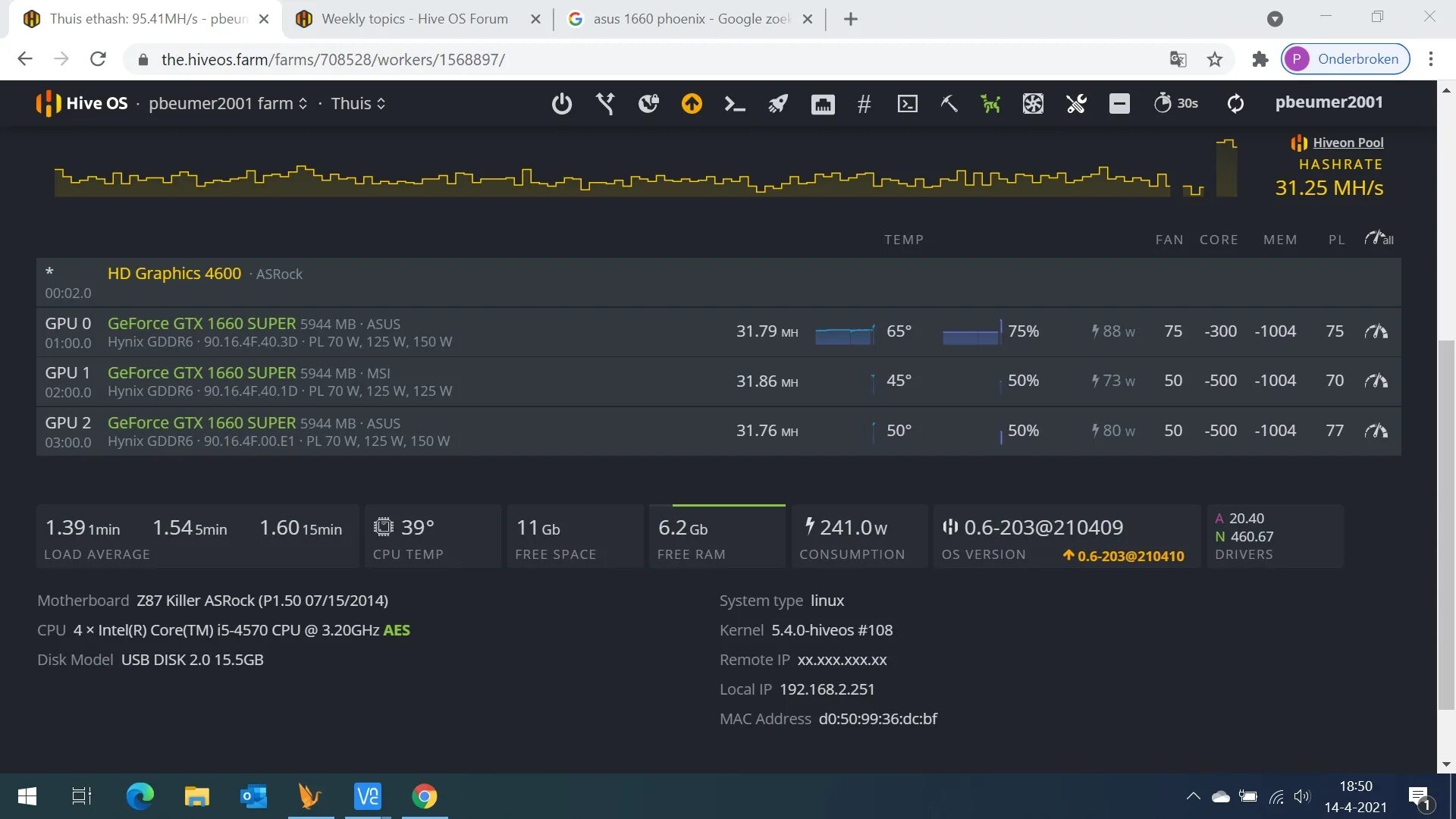Open overclock tuning for GPU 0
Image resolution: width=1456 pixels, height=819 pixels.
pos(1376,331)
